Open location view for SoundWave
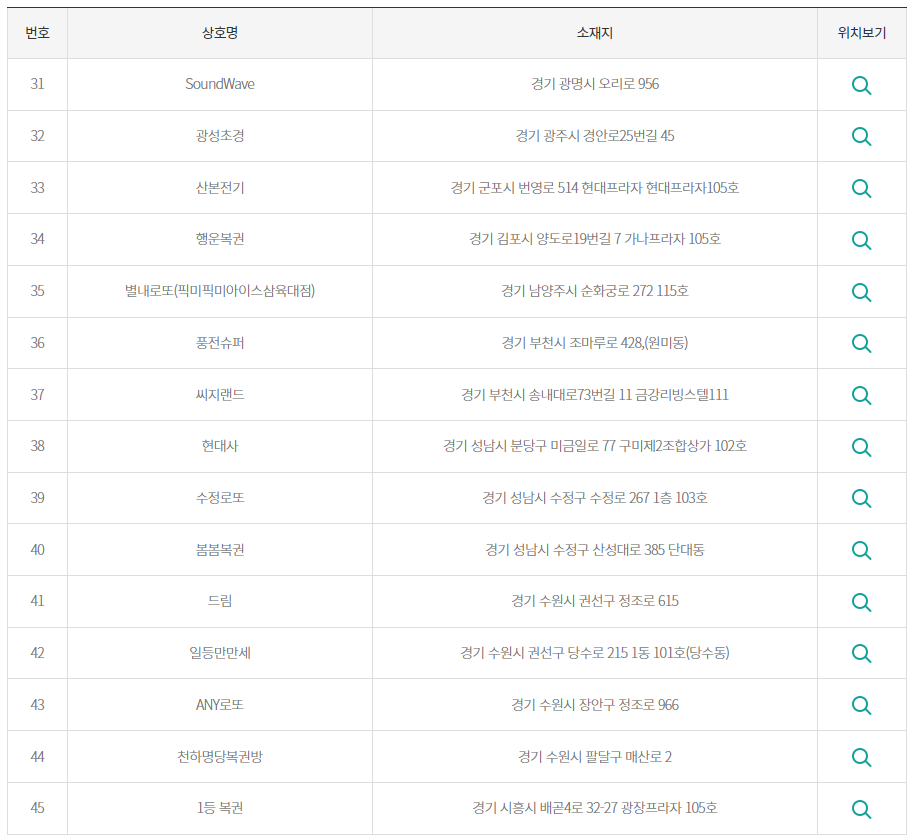Screen dimensions: 913x840 click(861, 86)
